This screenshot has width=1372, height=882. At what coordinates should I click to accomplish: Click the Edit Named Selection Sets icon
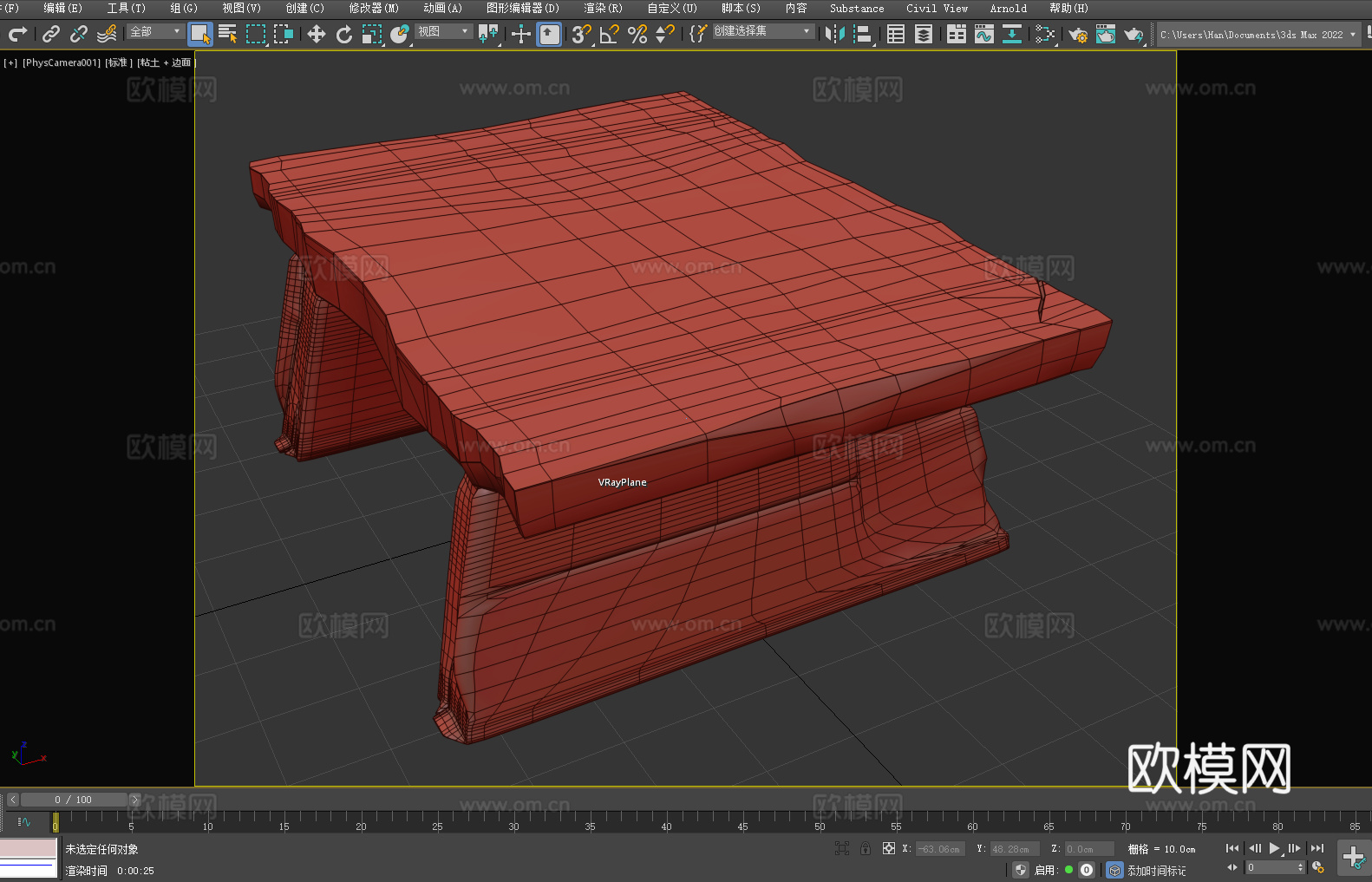[698, 34]
